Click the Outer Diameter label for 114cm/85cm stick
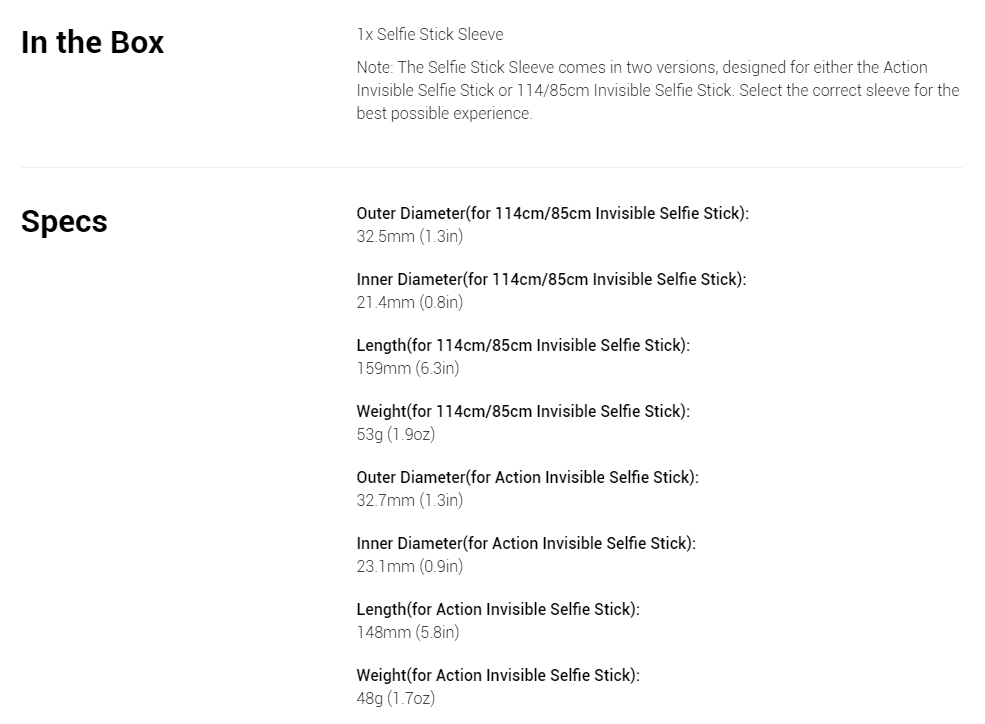The image size is (985, 724). [x=553, y=213]
